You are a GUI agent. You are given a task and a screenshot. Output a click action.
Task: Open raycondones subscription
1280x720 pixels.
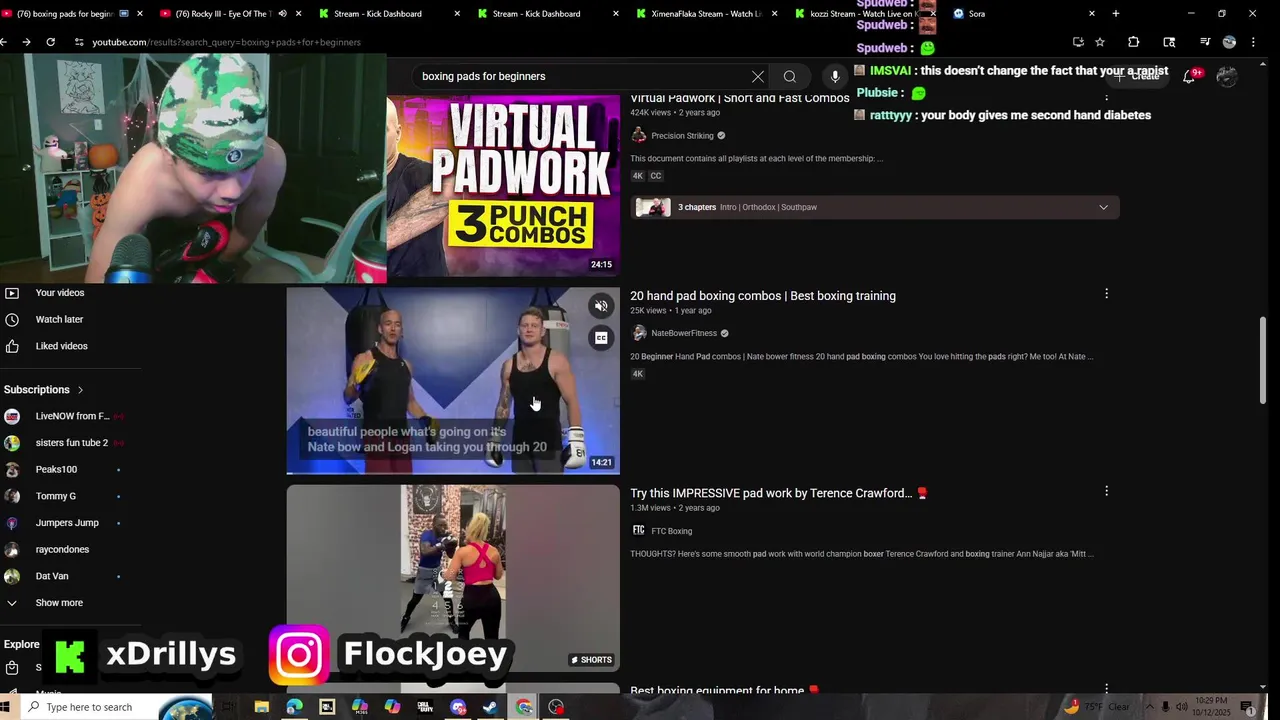(62, 549)
